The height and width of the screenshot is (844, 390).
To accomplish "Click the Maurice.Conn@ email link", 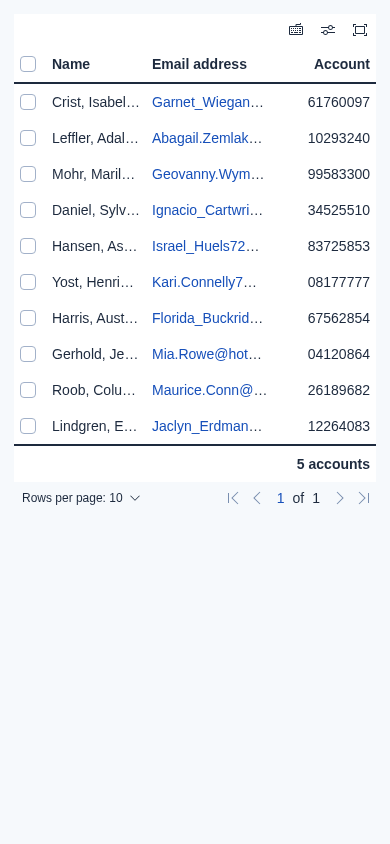I will [210, 390].
